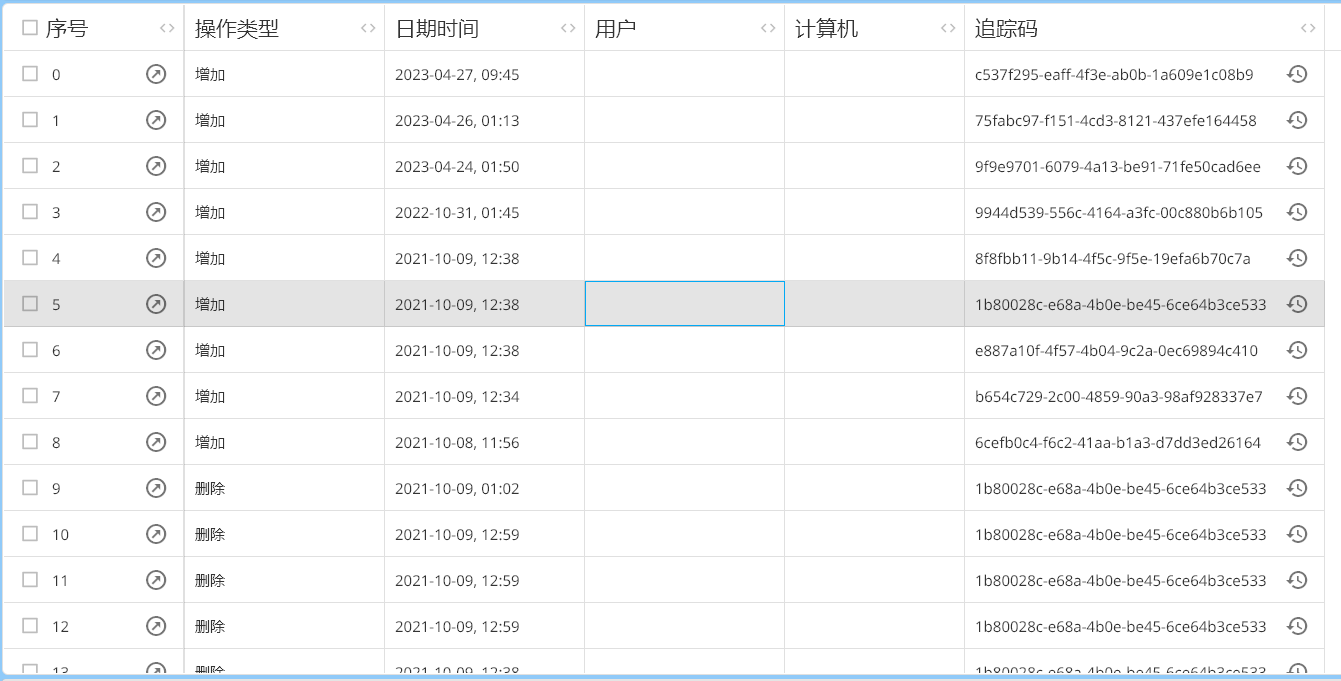The width and height of the screenshot is (1341, 681).
Task: Open the detail arrow icon for row 7
Action: click(x=156, y=396)
